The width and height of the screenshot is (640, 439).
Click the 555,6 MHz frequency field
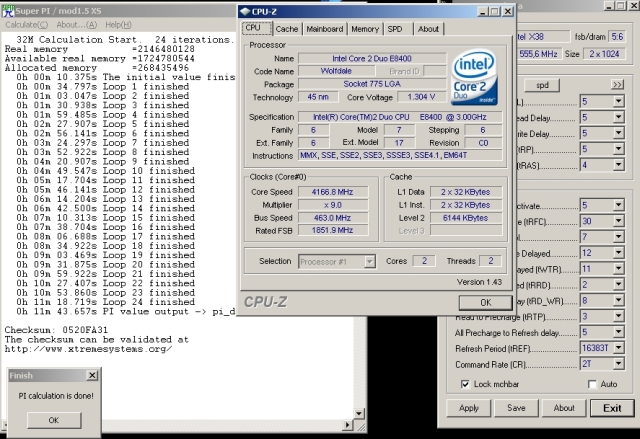(538, 53)
